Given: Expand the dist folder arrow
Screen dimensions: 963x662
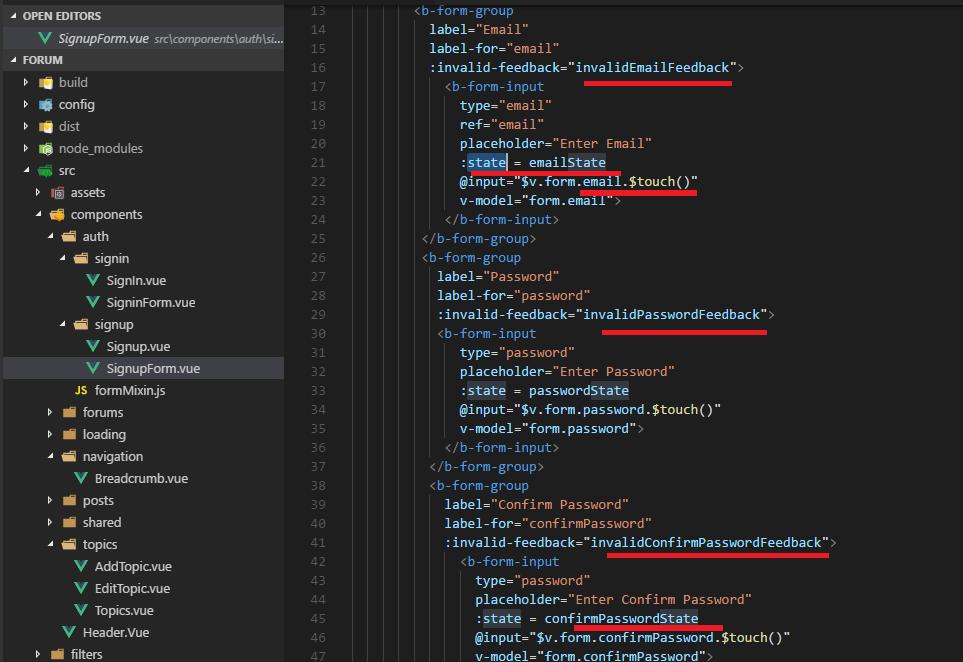Looking at the screenshot, I should pyautogui.click(x=26, y=127).
